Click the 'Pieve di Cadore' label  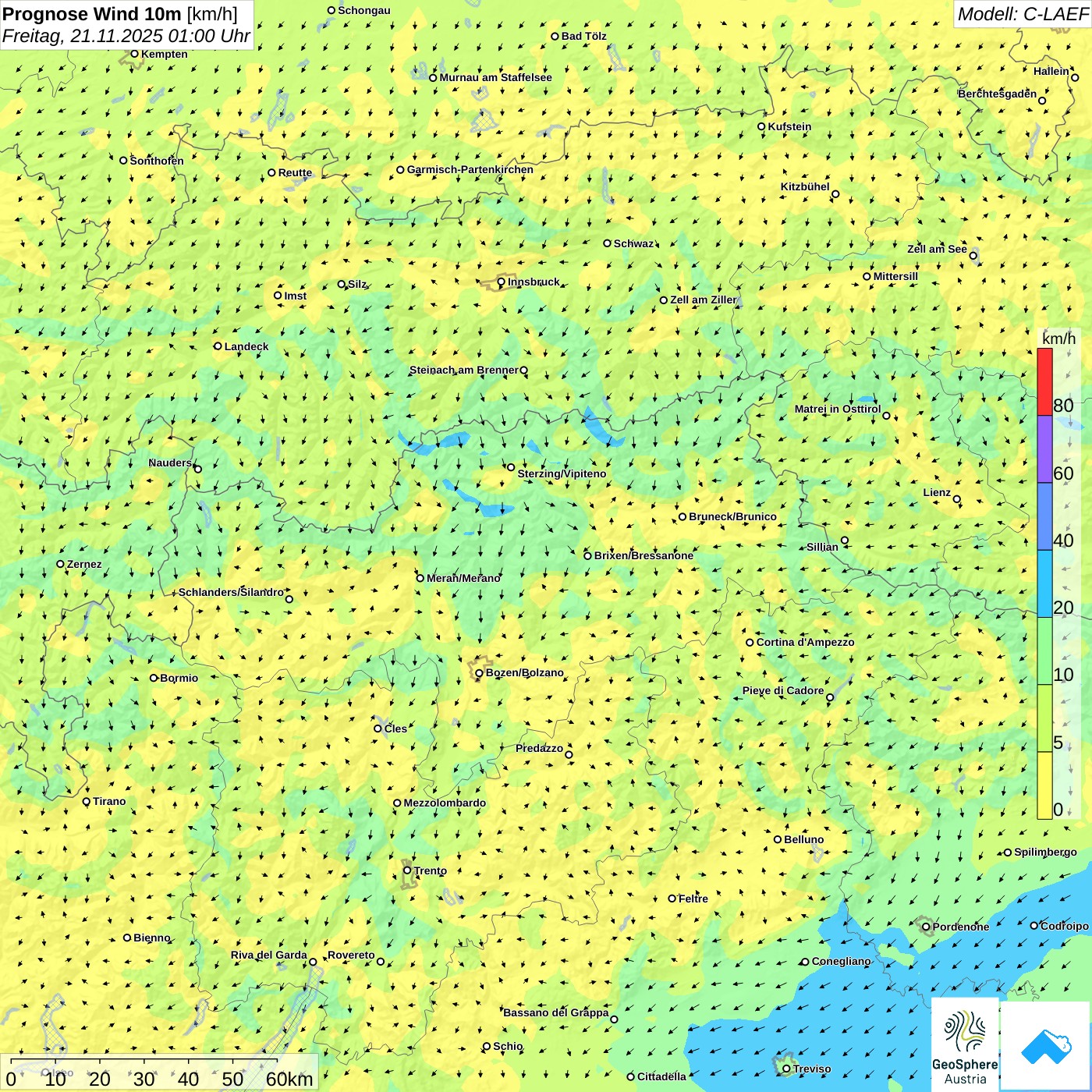[783, 690]
